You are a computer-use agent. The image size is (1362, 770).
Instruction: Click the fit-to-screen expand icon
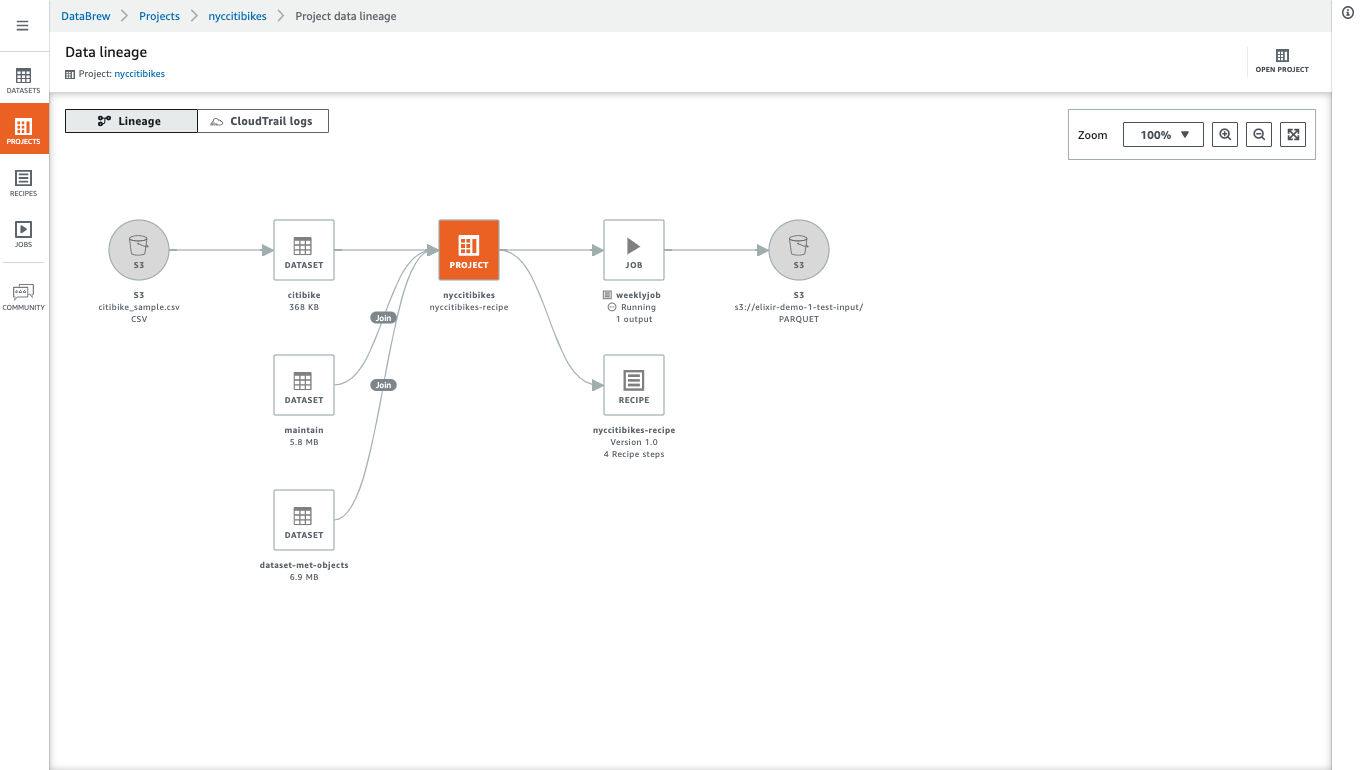[1292, 133]
